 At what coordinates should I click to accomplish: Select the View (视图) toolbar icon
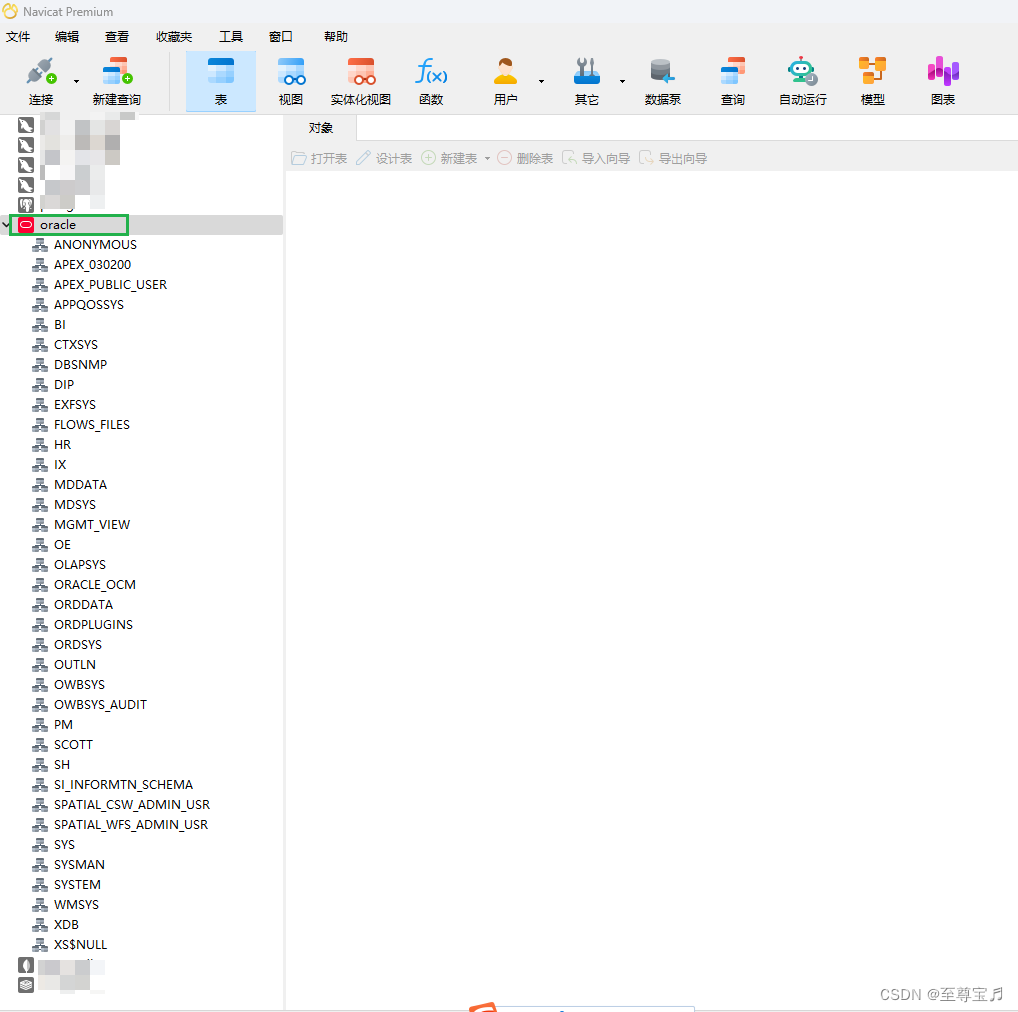pos(291,71)
